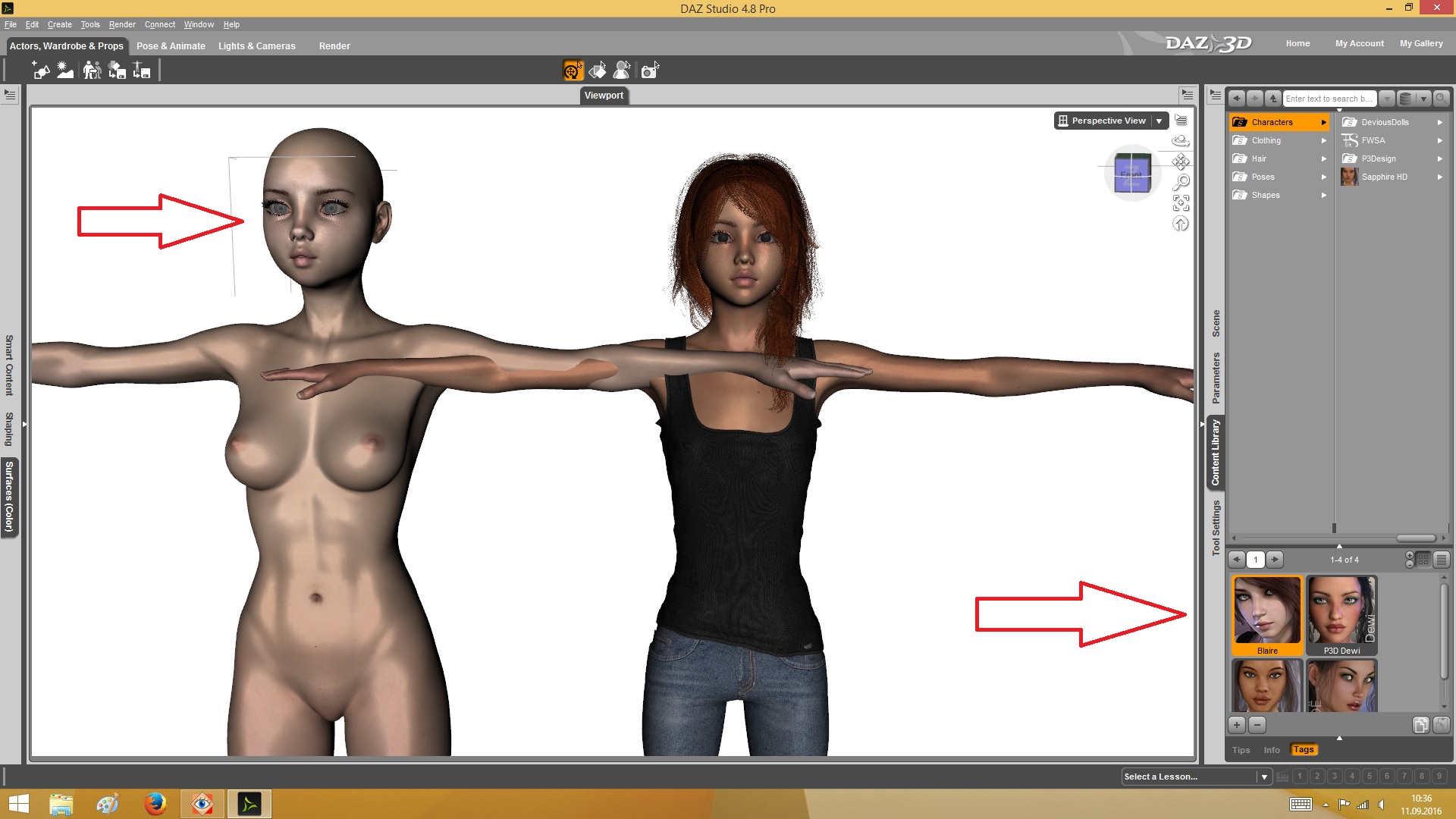Switch content view to list mode
The image size is (1456, 819).
[1442, 560]
